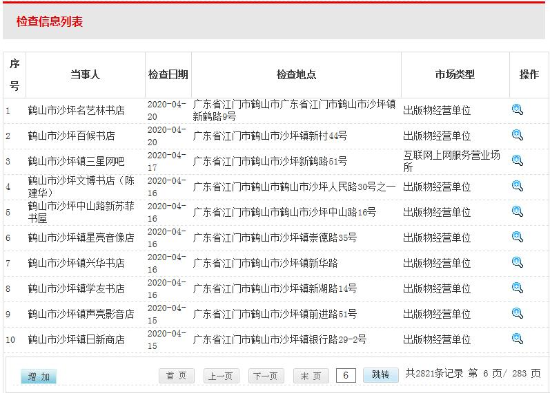Viewport: 550px width, 393px height.
Task: Click view icon for 鹤山市沙坪镇兴华书店
Action: tap(517, 262)
